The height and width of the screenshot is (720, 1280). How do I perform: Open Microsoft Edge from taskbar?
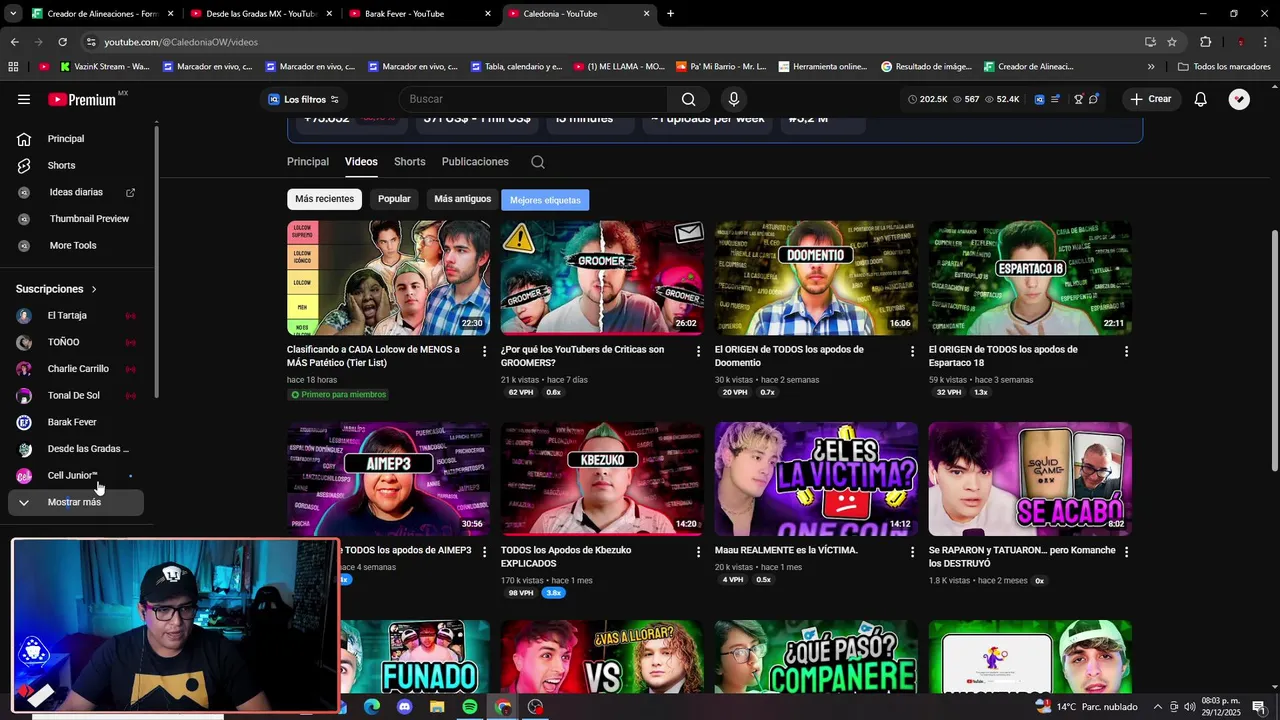point(372,707)
